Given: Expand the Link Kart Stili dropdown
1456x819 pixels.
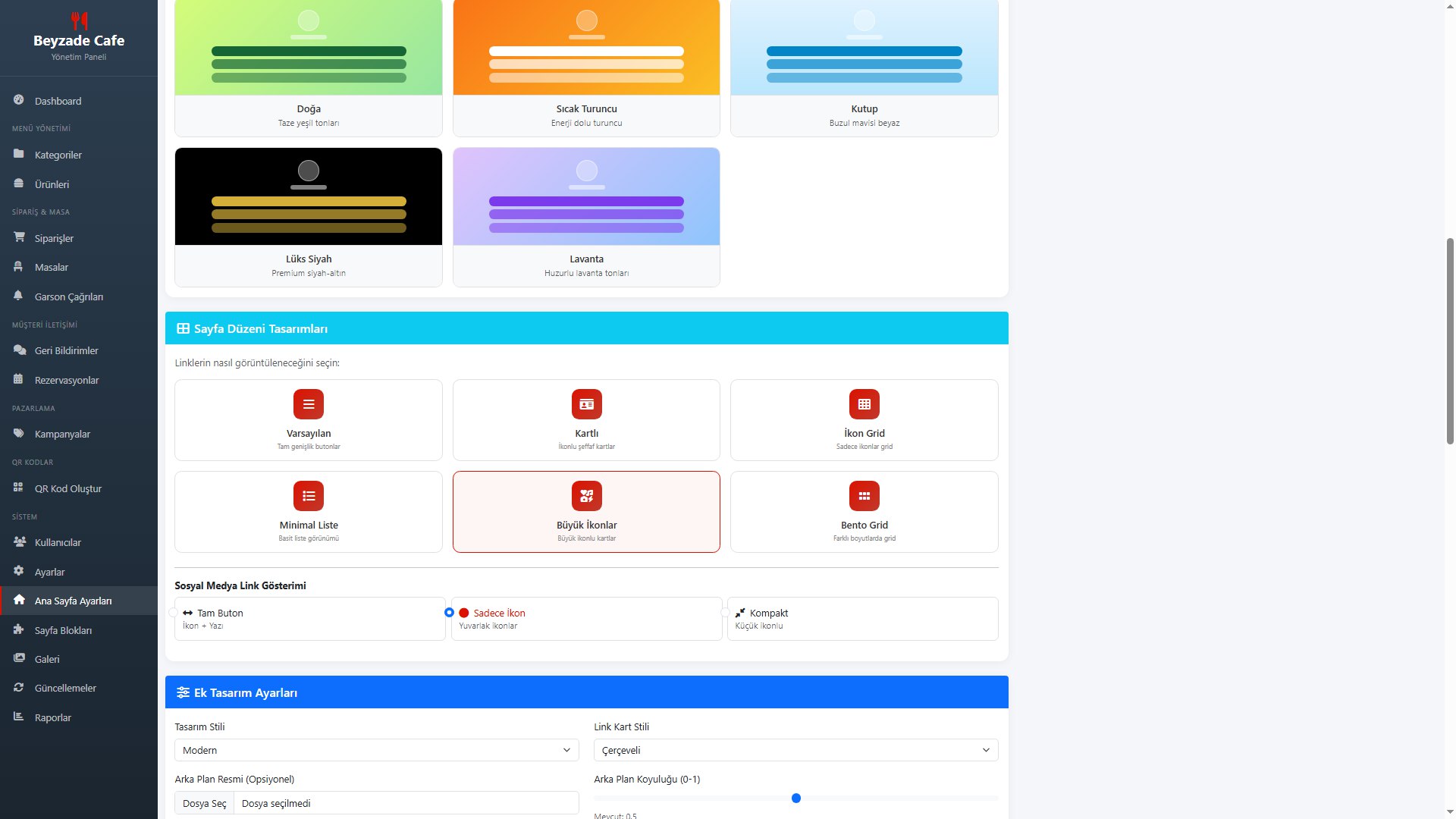Looking at the screenshot, I should pyautogui.click(x=795, y=750).
